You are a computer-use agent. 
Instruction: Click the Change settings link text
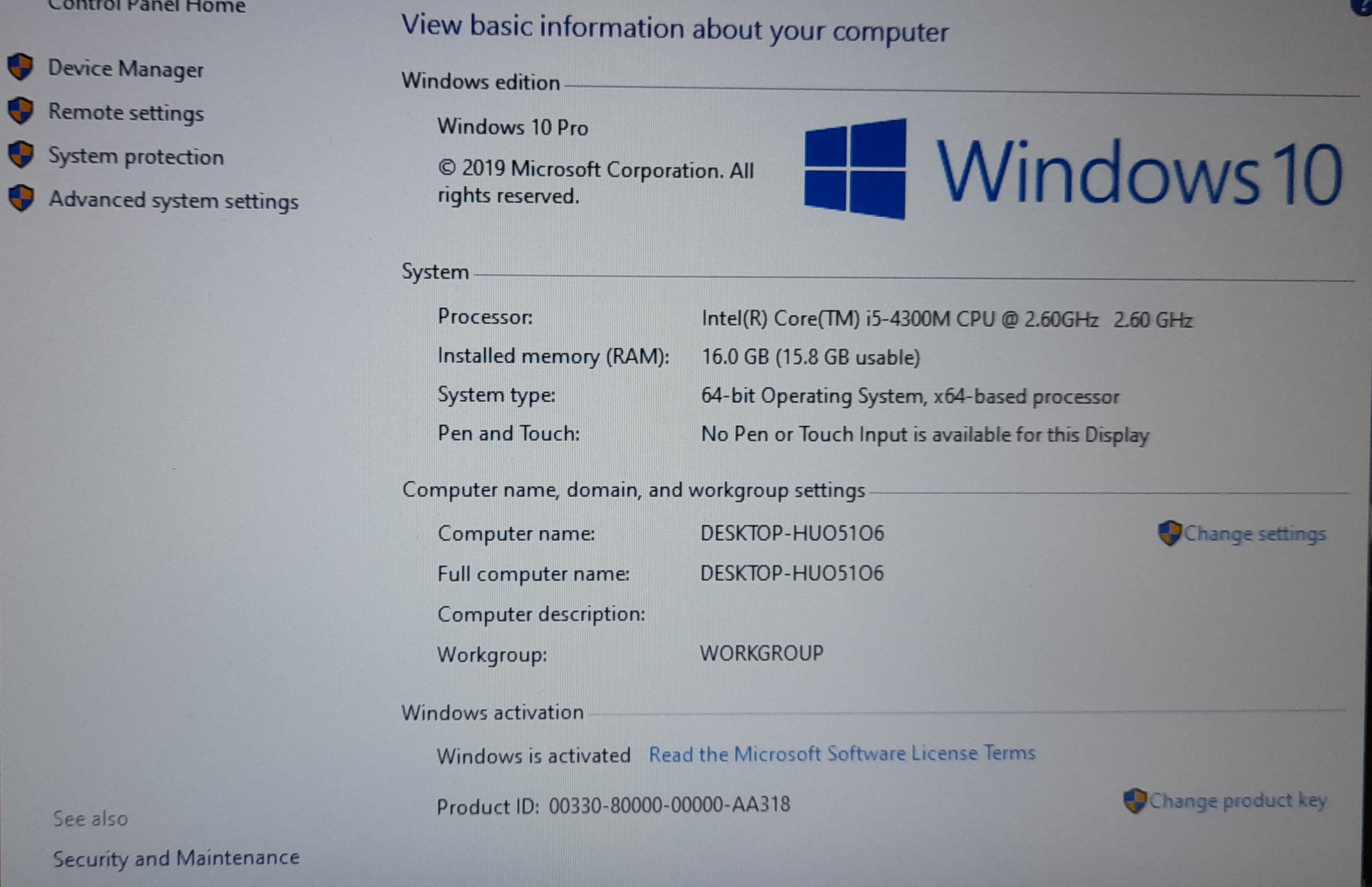click(1255, 534)
